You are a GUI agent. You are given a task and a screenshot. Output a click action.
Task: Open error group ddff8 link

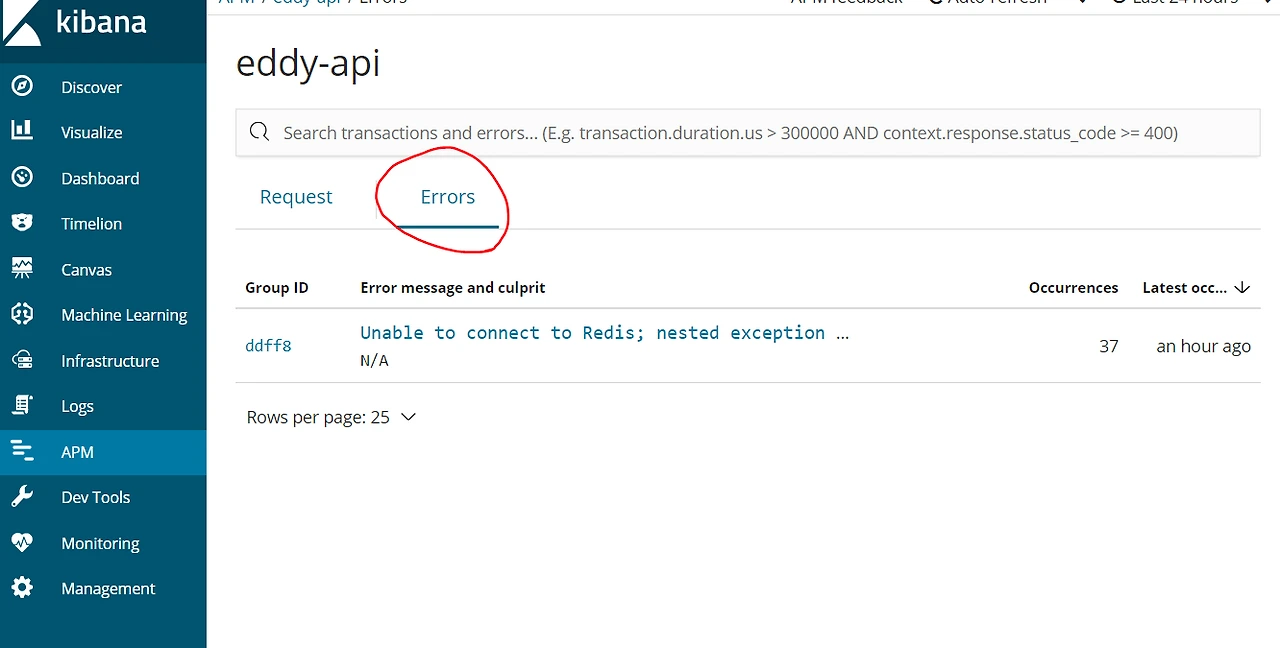tap(268, 346)
